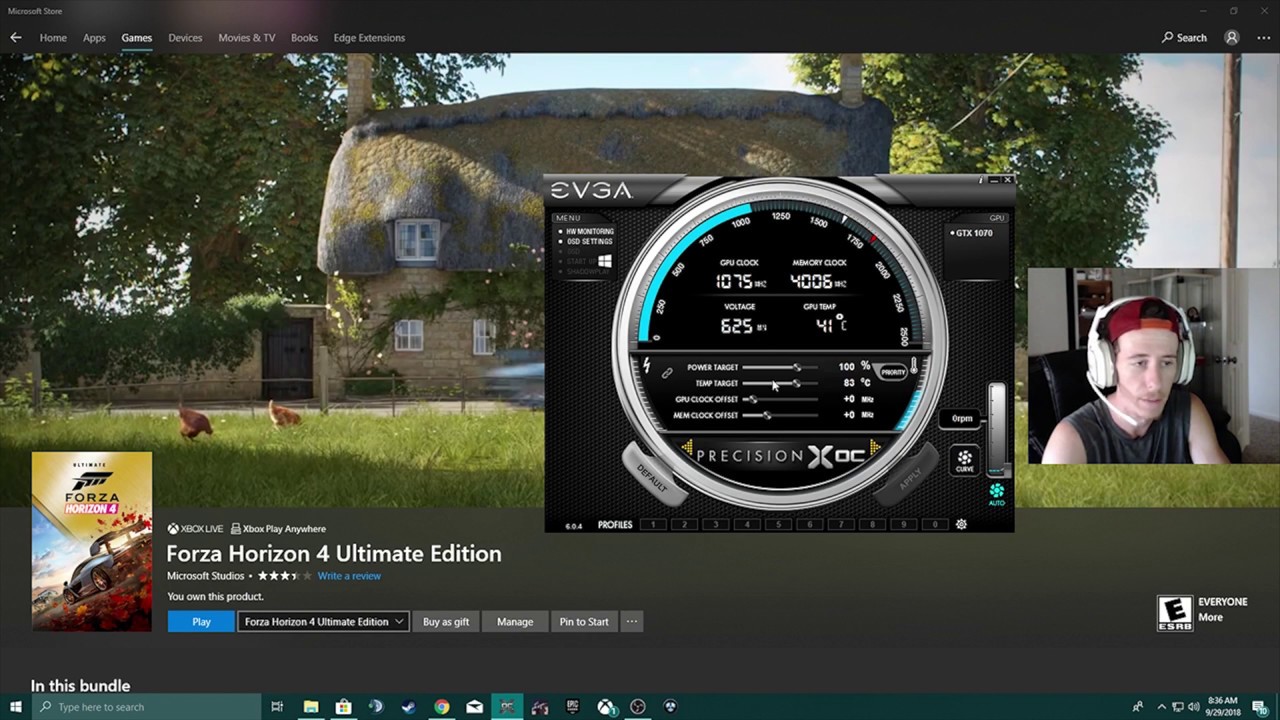Go back with the Store back arrow
The image size is (1280, 720).
(15, 37)
